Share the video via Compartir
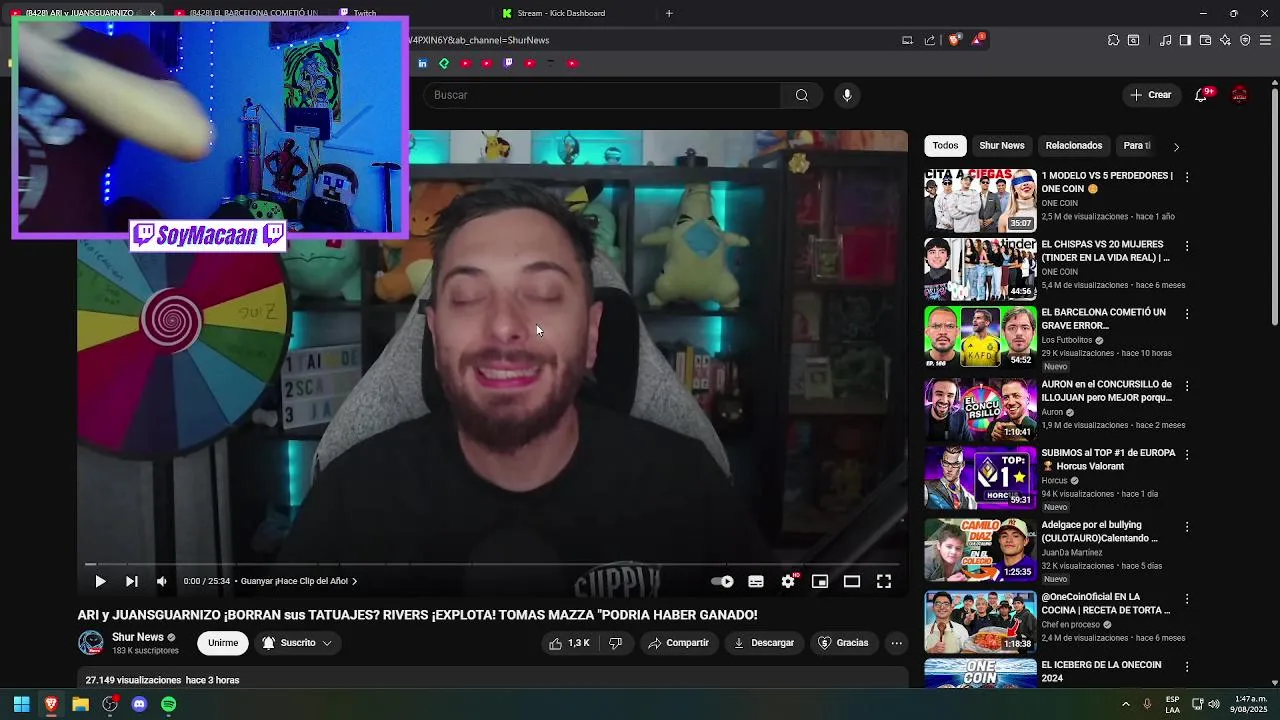The width and height of the screenshot is (1280, 720). click(x=678, y=643)
